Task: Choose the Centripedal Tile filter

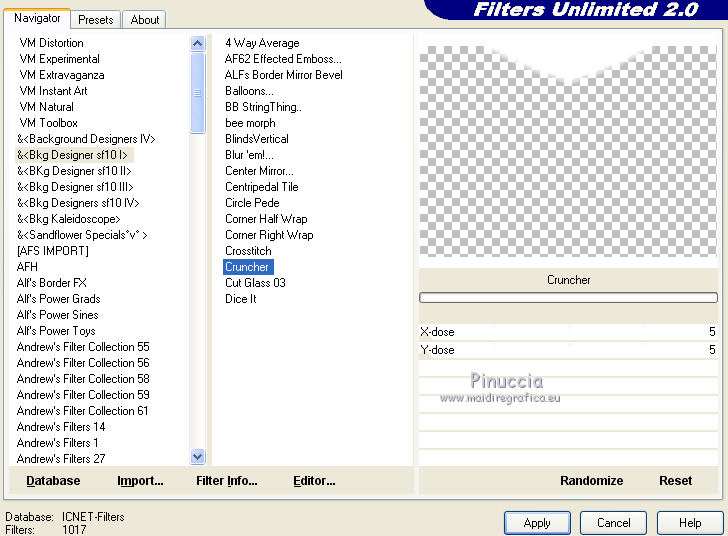Action: coord(262,187)
